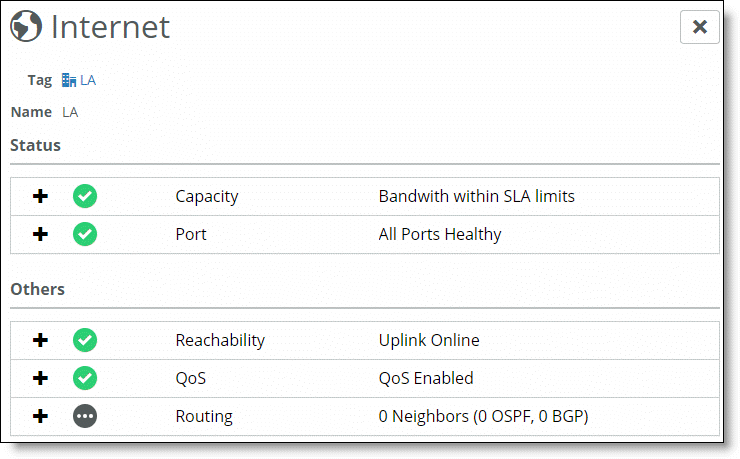This screenshot has height=459, width=740.
Task: Click the gray Routing ellipsis status icon
Action: (85, 416)
